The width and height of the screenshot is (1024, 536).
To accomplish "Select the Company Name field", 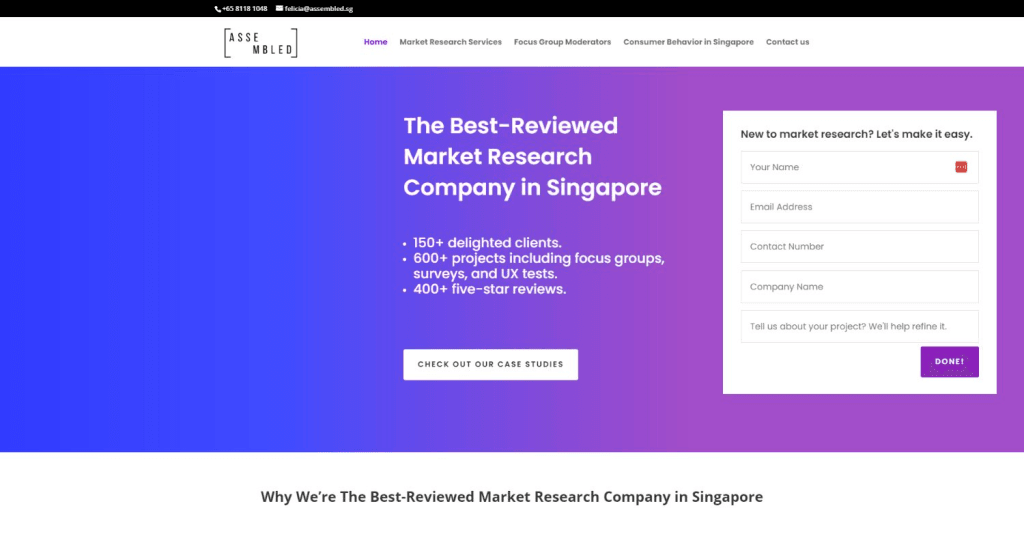I will [x=859, y=287].
